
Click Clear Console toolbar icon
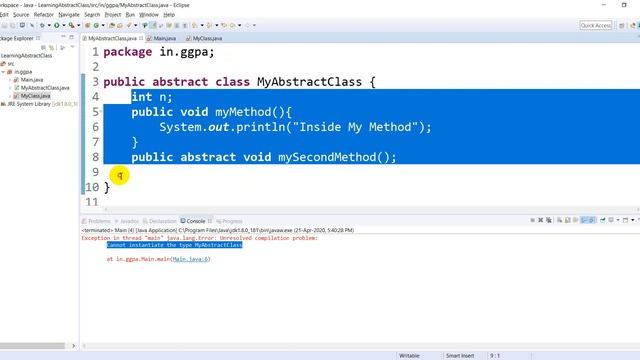[560, 220]
